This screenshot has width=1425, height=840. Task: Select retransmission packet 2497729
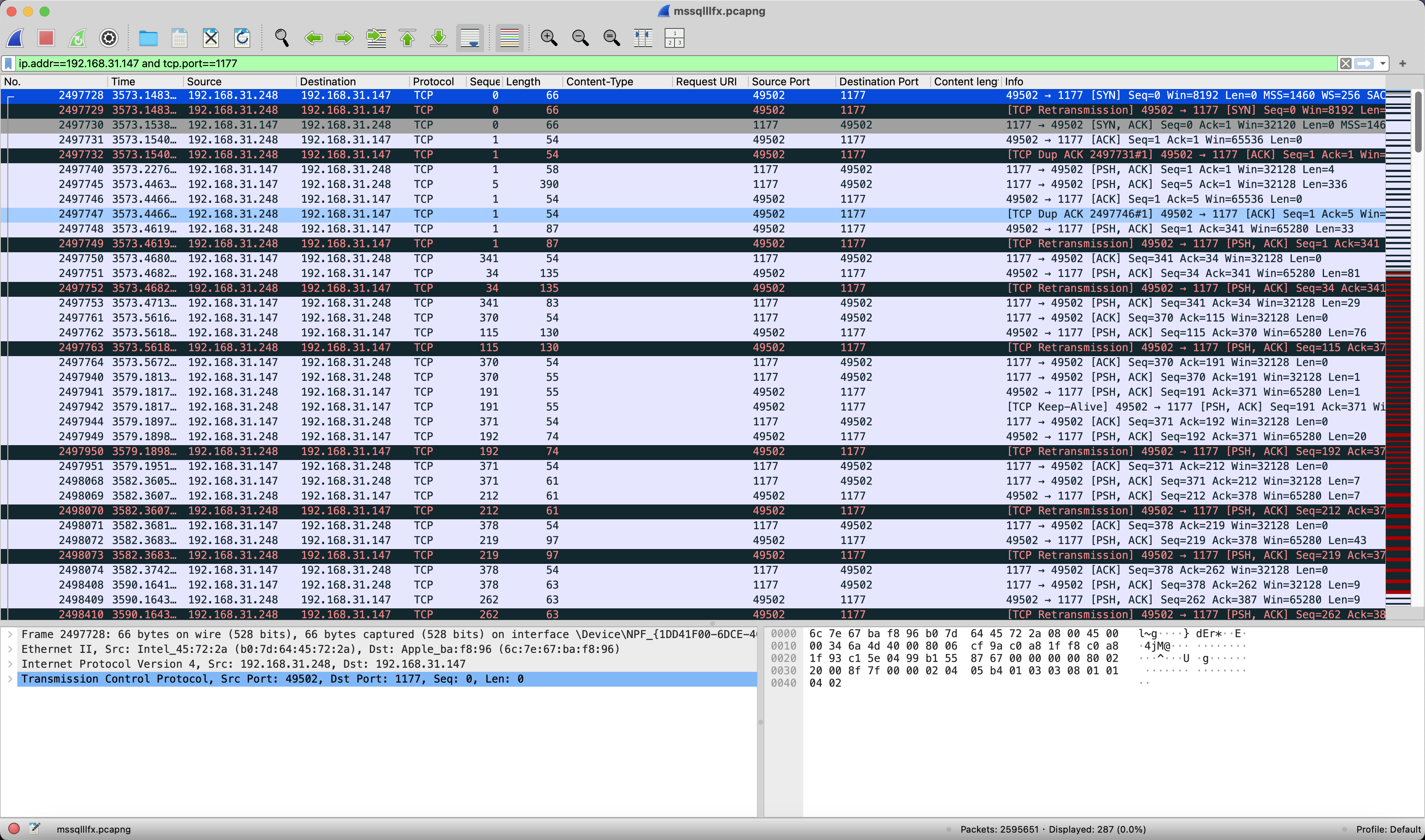coord(693,110)
